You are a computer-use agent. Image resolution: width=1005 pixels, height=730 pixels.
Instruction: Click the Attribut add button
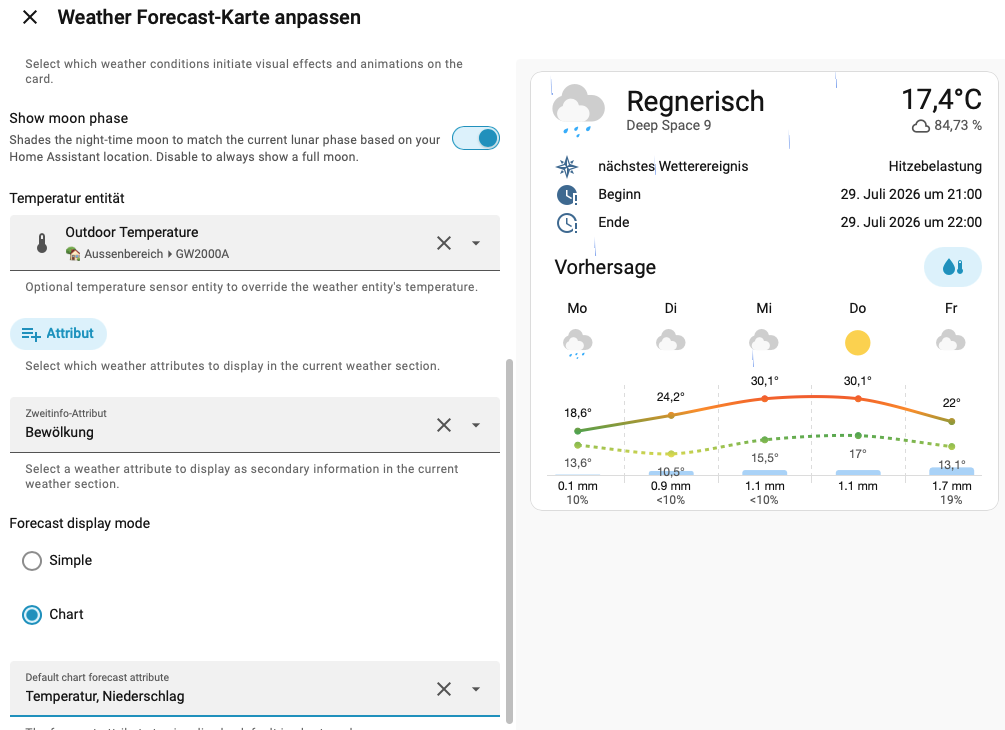tap(58, 334)
